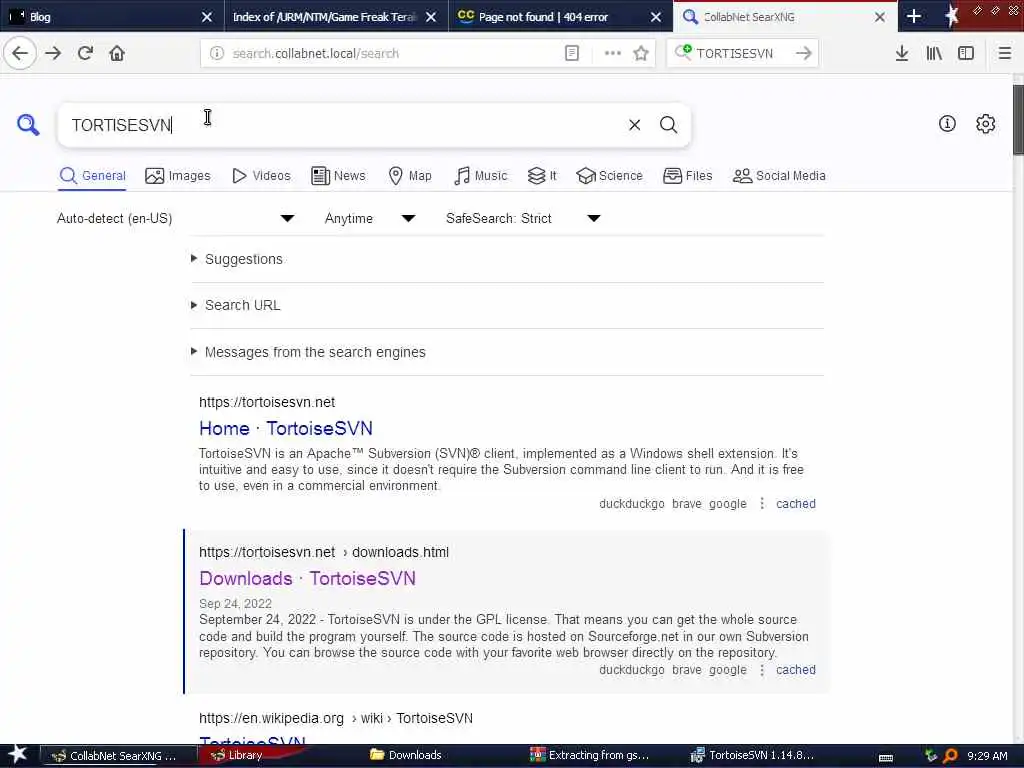This screenshot has height=768, width=1024.
Task: Open the SafeSearch Strict dropdown
Action: tap(523, 218)
